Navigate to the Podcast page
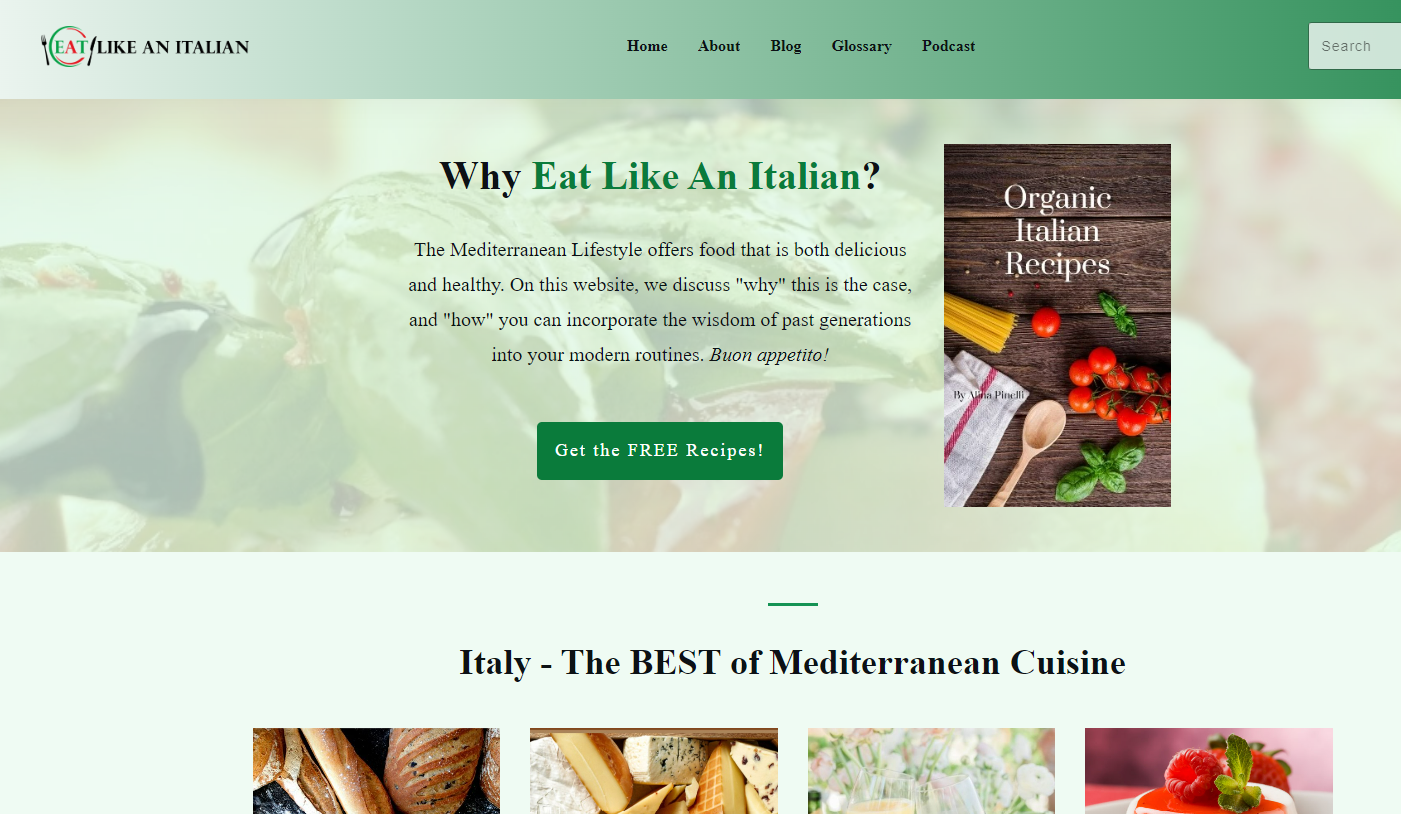The image size is (1401, 814). 948,46
